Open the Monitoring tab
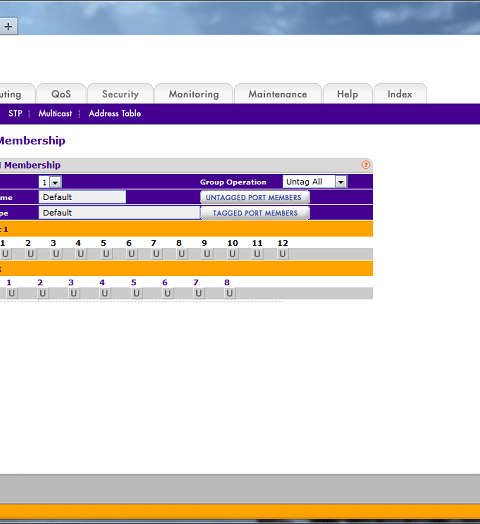 (194, 94)
